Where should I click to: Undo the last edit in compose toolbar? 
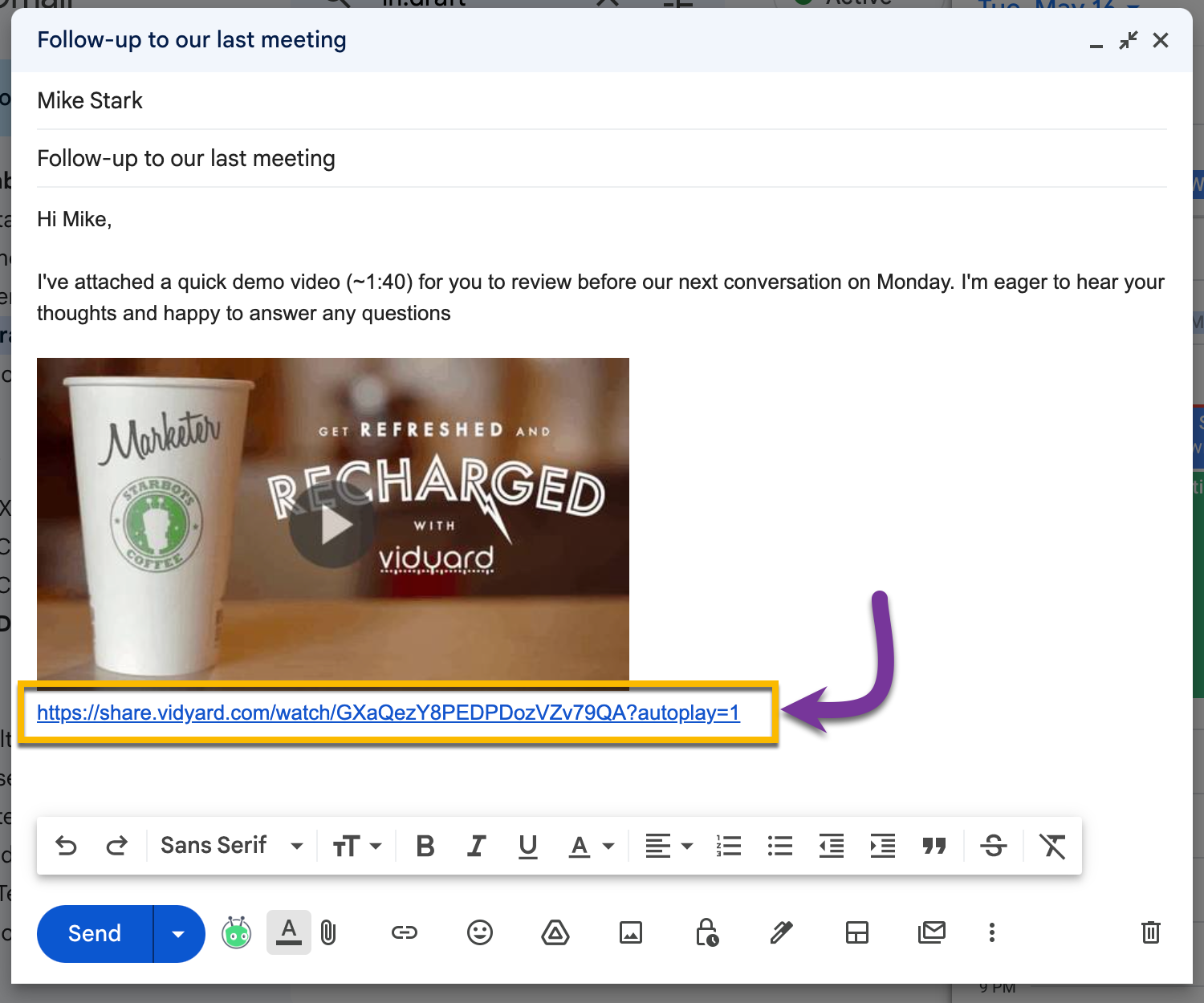point(66,846)
